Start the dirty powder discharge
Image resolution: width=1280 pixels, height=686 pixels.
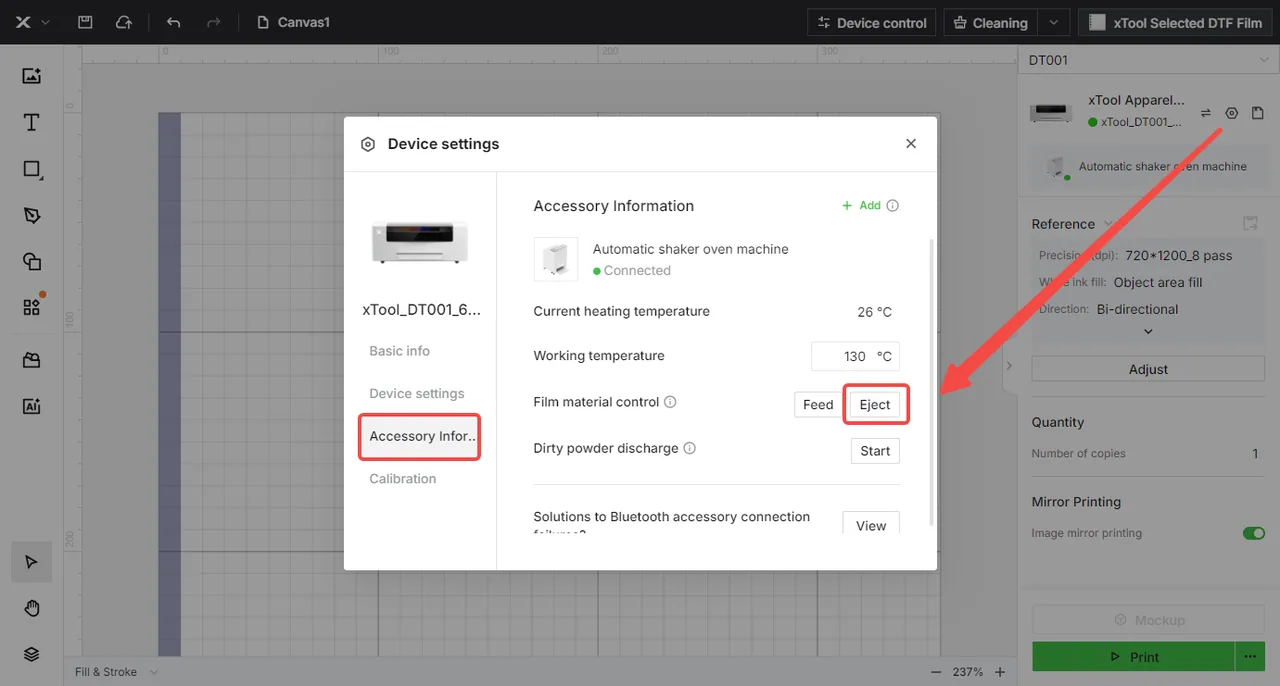875,451
